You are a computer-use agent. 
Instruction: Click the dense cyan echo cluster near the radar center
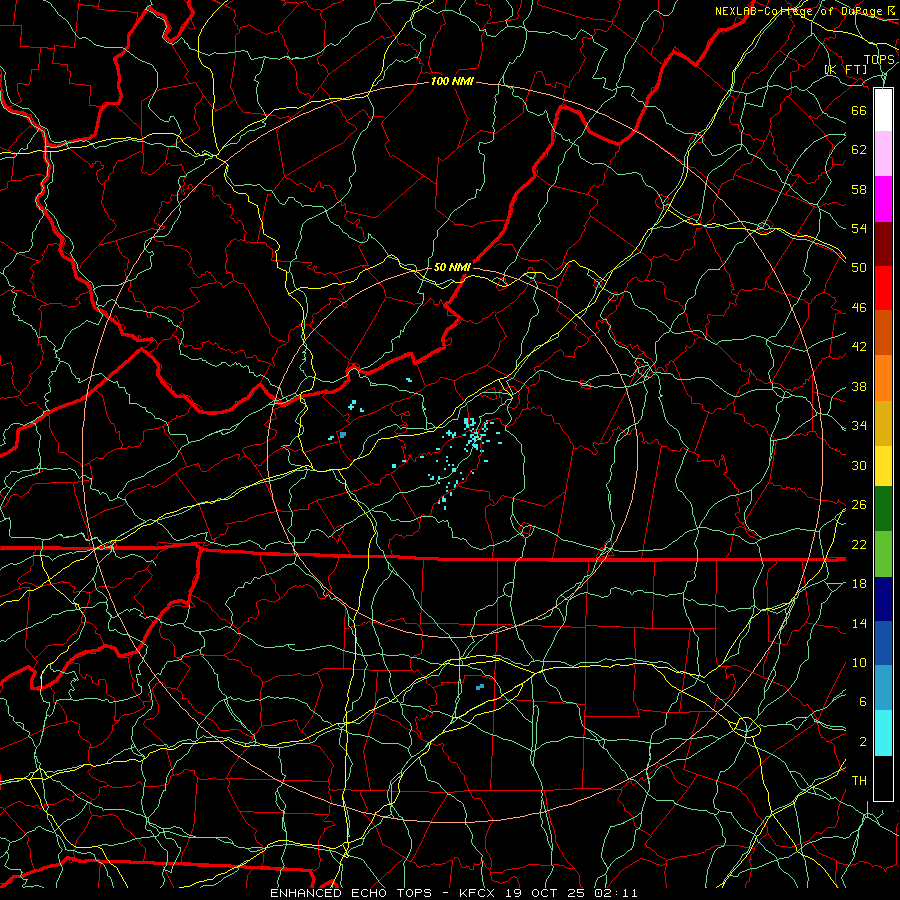[x=474, y=436]
